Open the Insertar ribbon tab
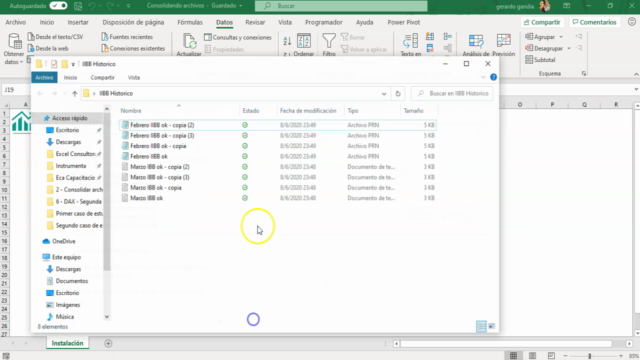 click(78, 22)
